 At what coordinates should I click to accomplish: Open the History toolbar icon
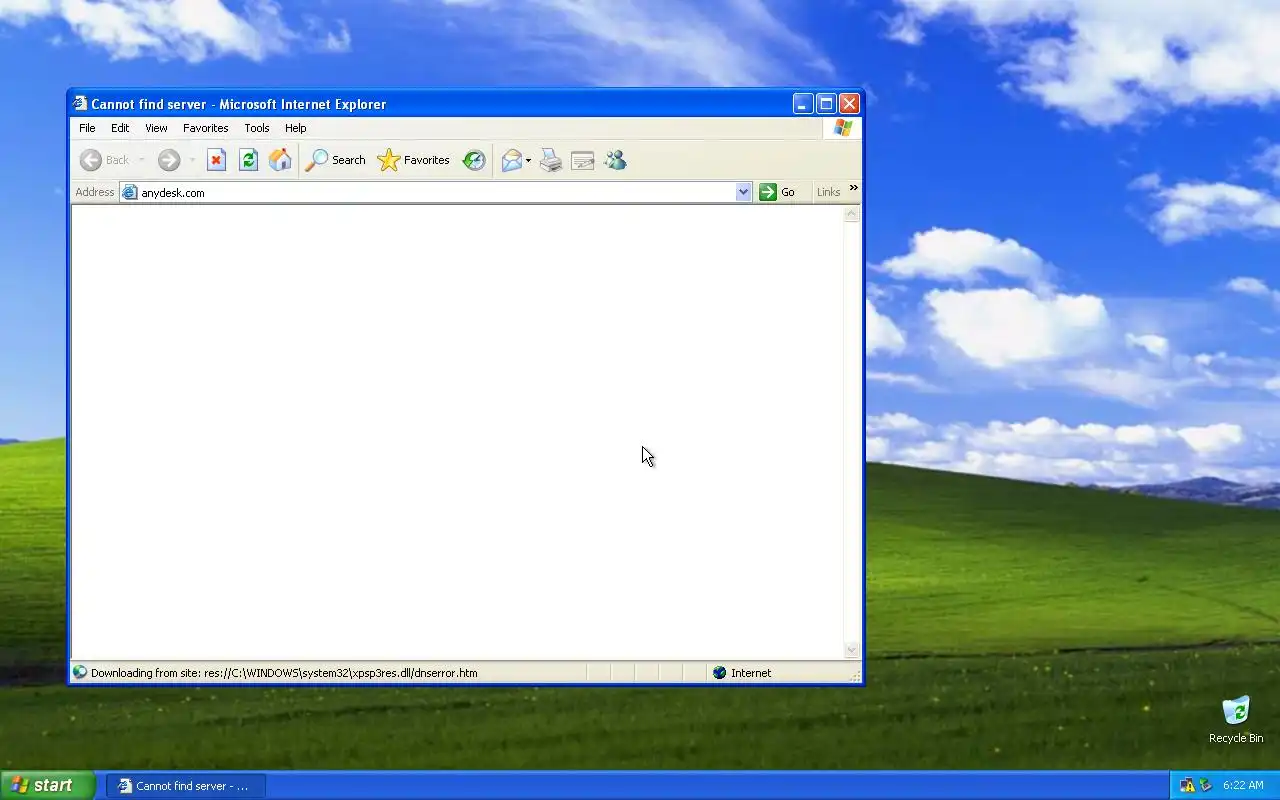coord(474,160)
